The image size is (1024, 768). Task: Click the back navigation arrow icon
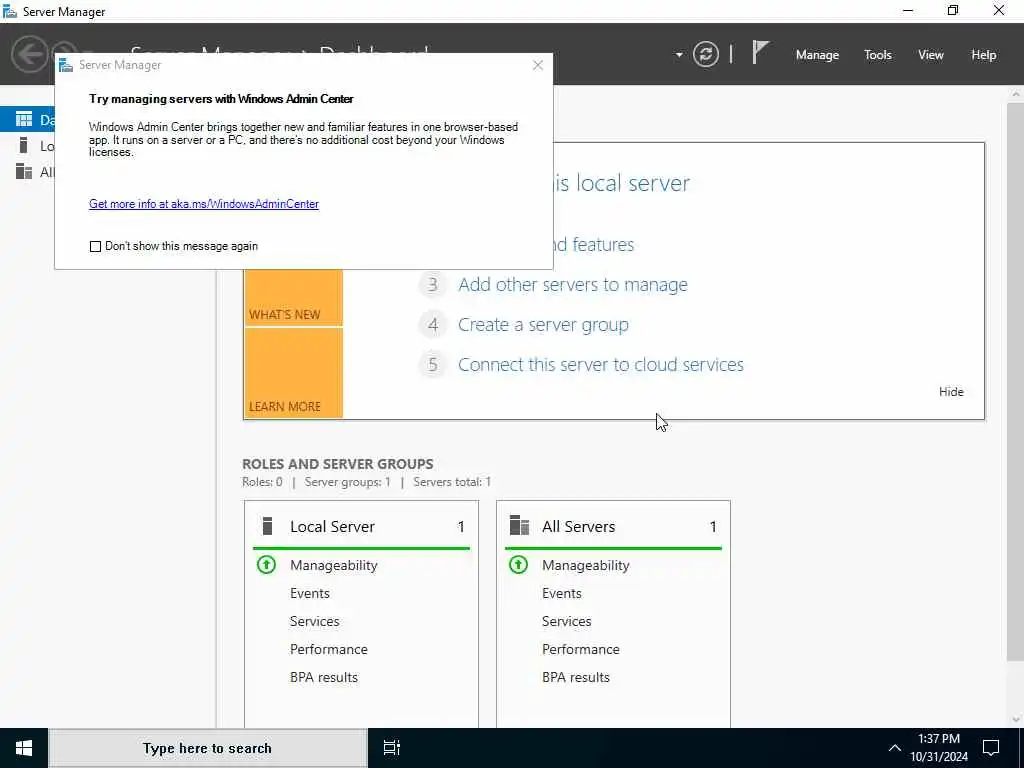(29, 54)
